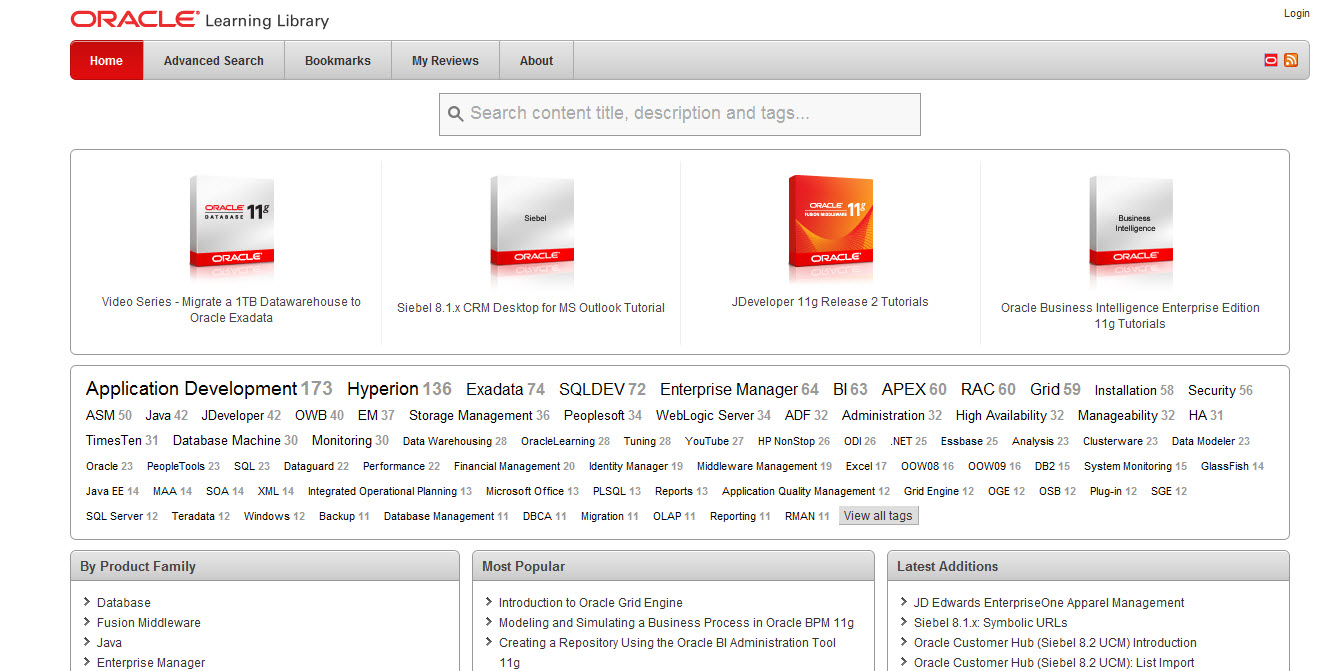
Task: Select the YouTube tag
Action: pyautogui.click(x=707, y=441)
